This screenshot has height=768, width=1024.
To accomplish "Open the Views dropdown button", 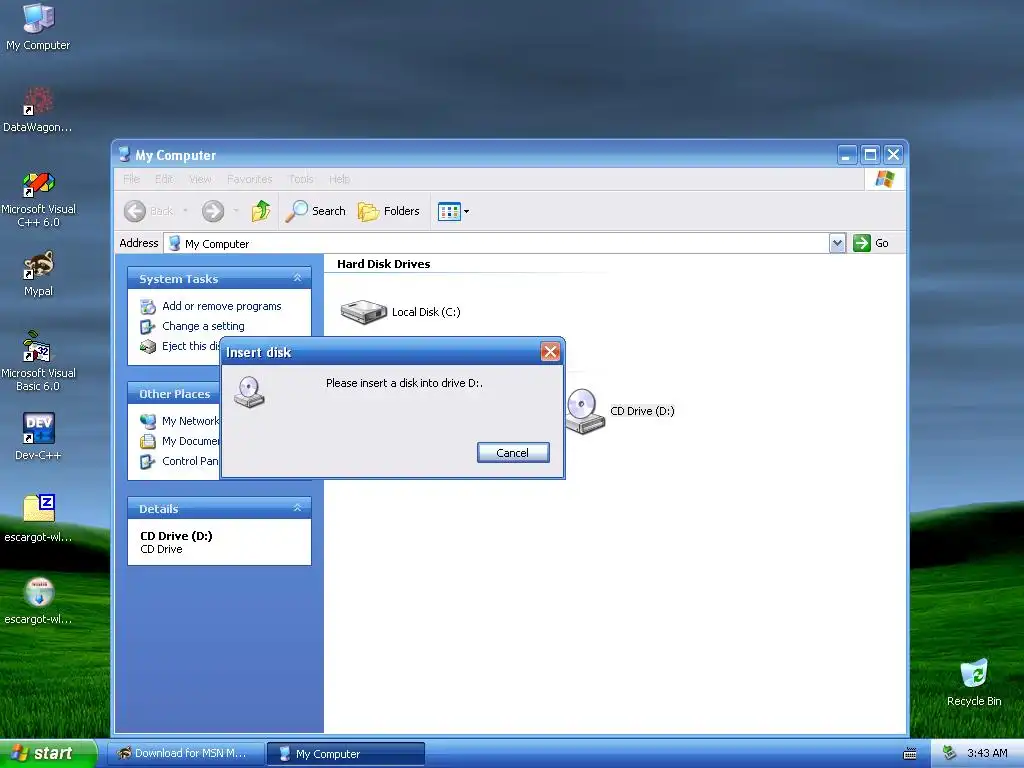I will pos(453,212).
